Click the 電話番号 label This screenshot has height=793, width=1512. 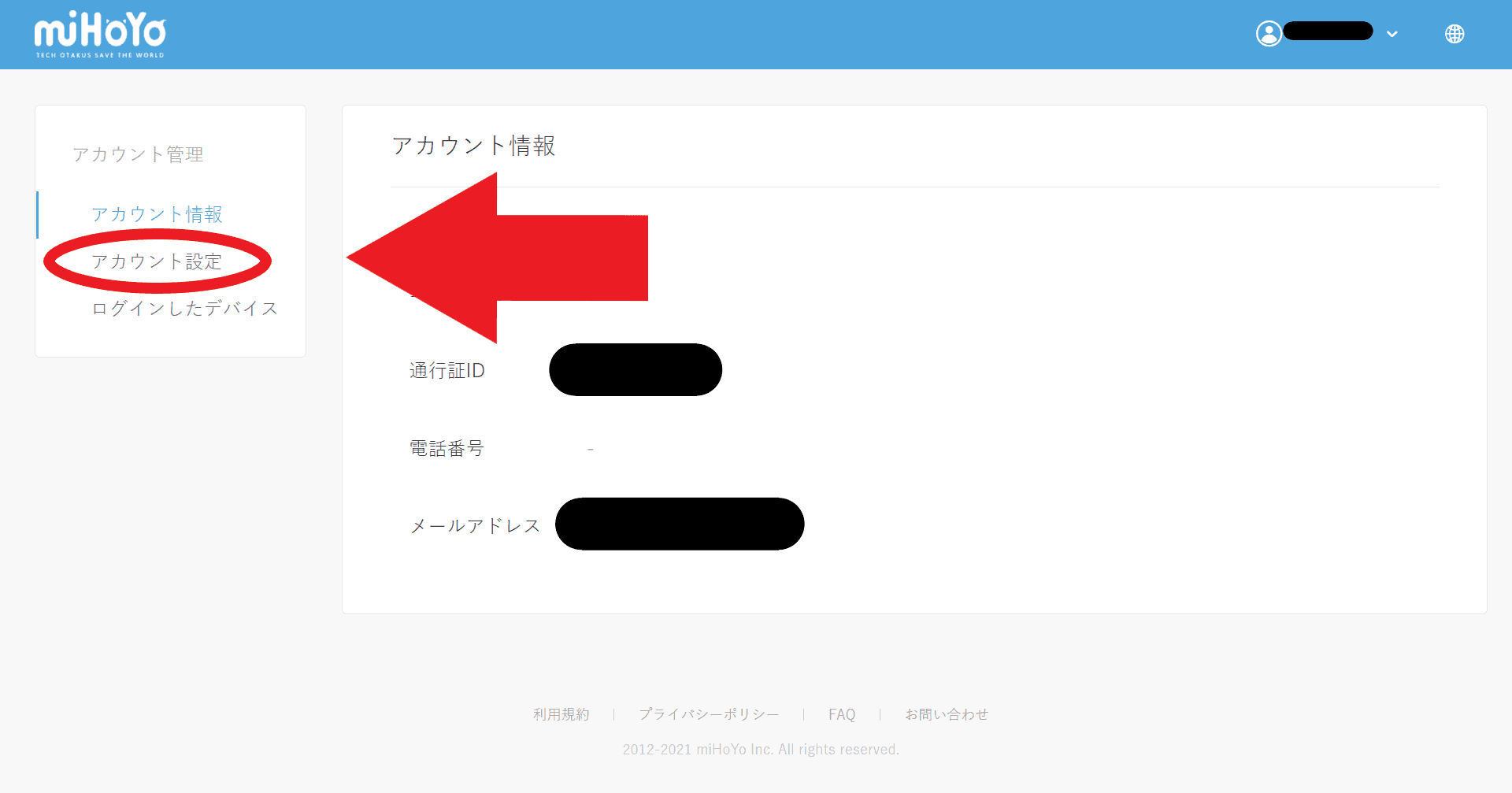pos(447,448)
